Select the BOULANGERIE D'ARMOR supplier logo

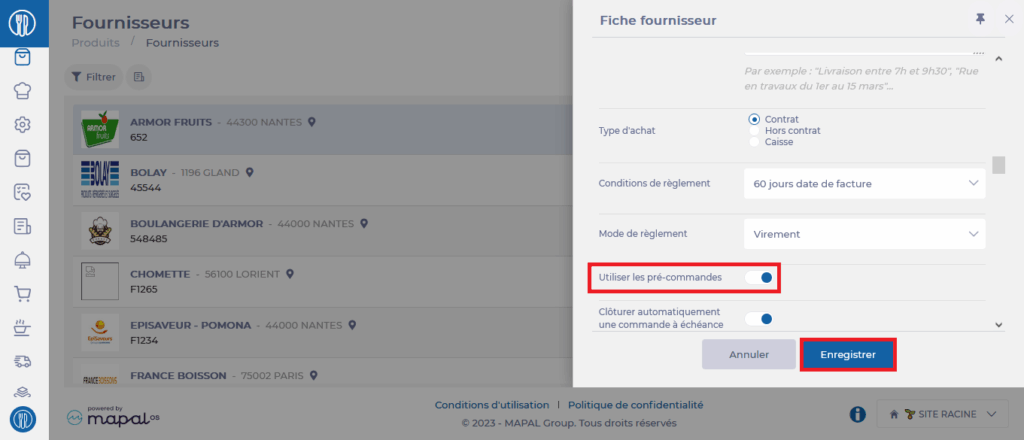click(x=100, y=231)
